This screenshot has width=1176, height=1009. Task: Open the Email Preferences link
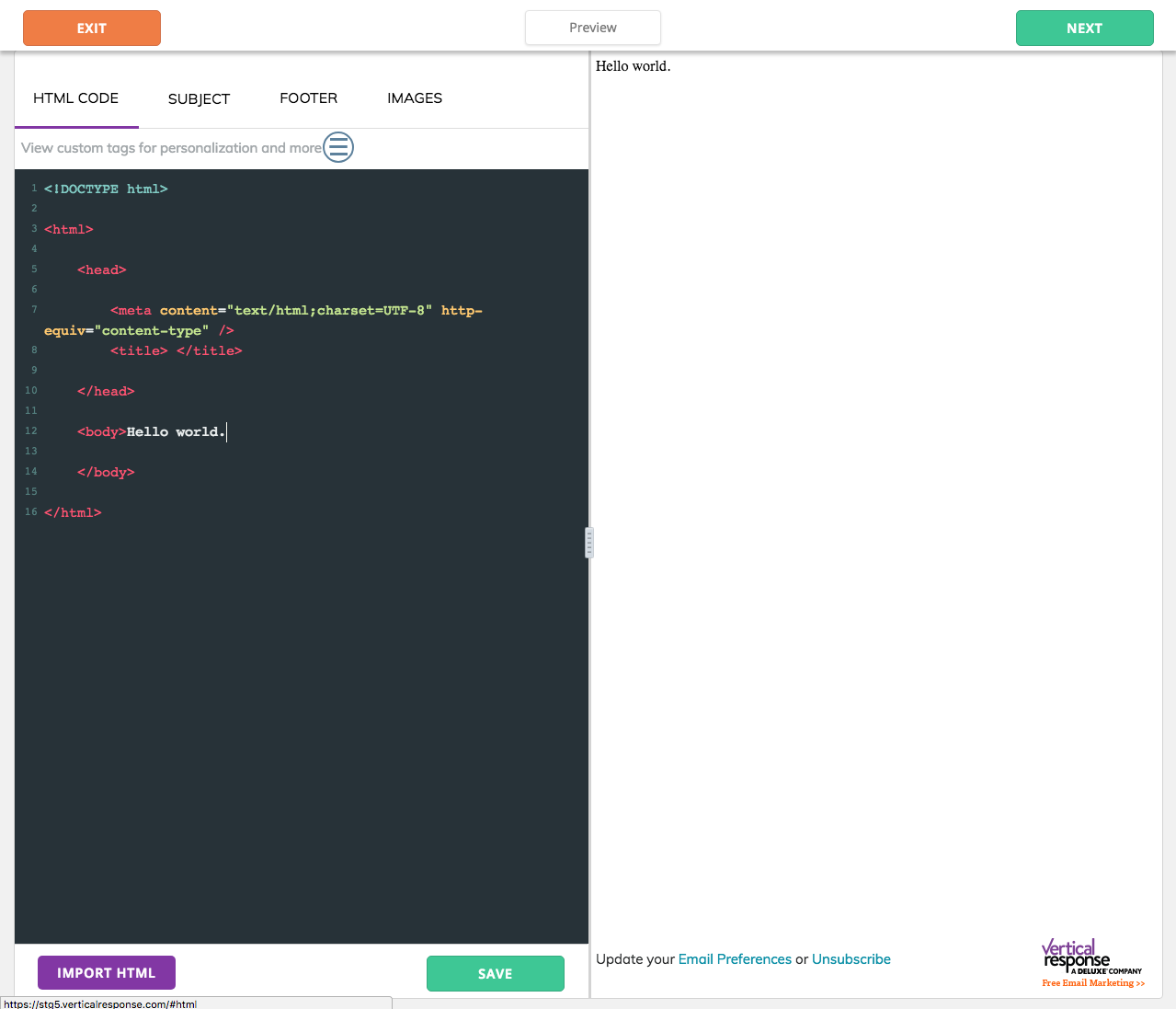(x=735, y=959)
